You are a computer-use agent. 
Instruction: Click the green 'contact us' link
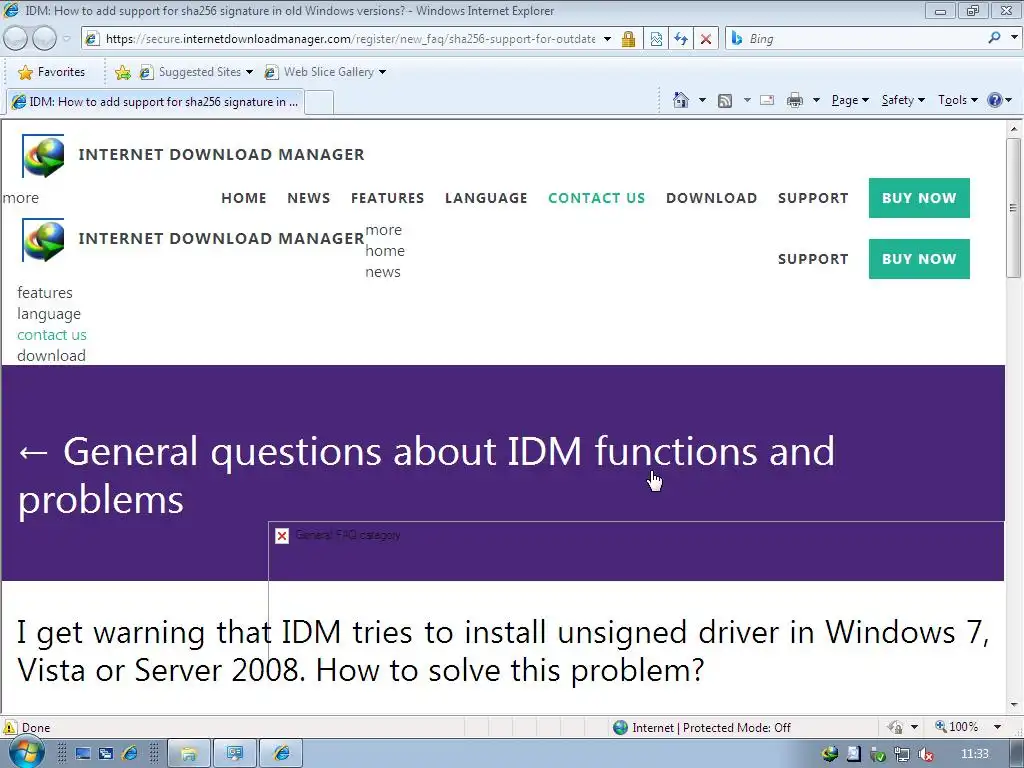pyautogui.click(x=52, y=335)
